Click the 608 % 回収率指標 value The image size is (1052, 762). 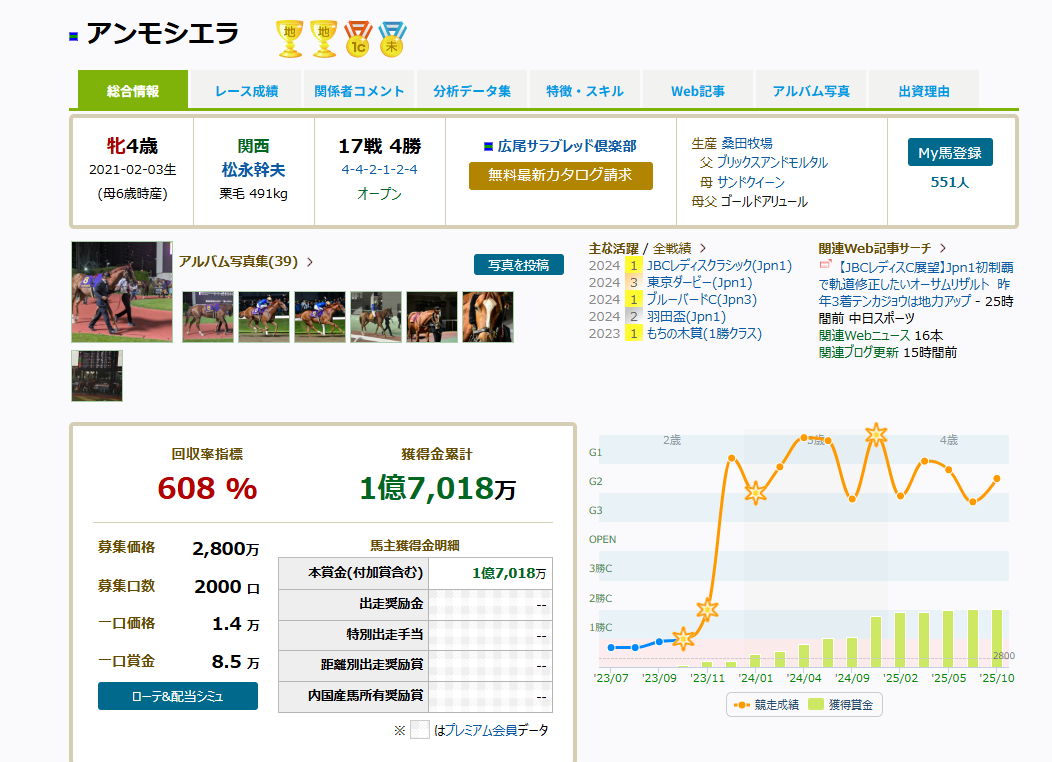(207, 488)
